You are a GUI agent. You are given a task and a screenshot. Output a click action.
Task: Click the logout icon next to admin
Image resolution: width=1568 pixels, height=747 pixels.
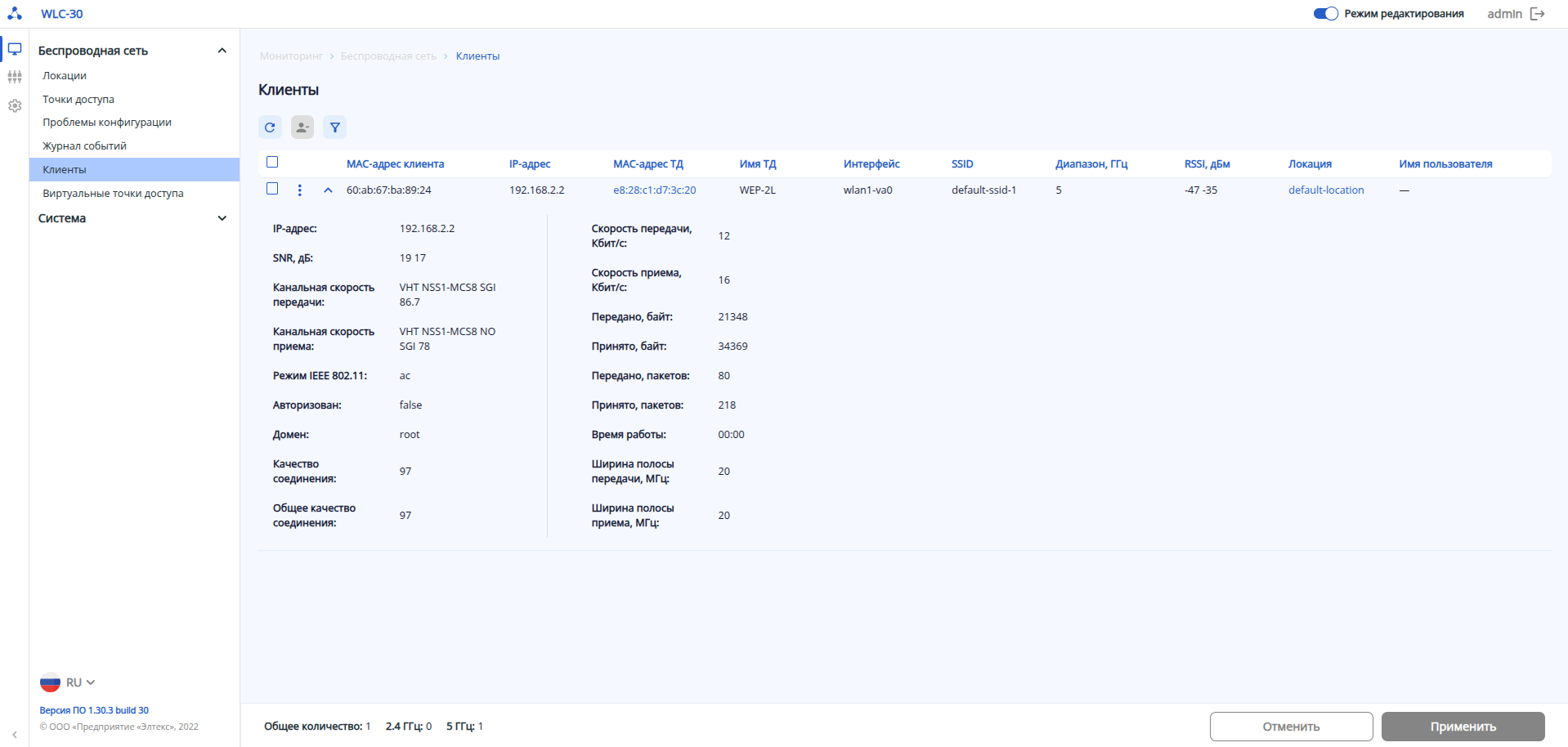pyautogui.click(x=1538, y=14)
